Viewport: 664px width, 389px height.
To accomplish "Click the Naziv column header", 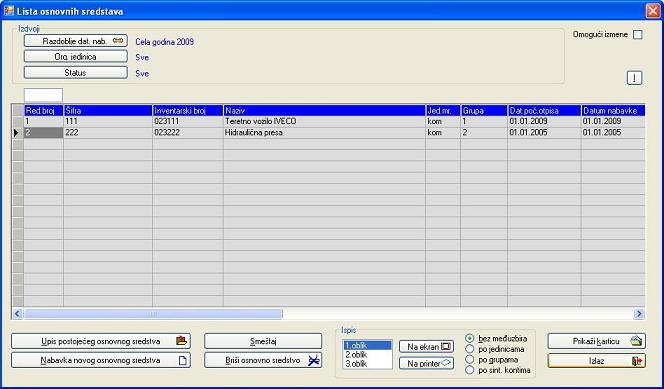I will coord(324,110).
